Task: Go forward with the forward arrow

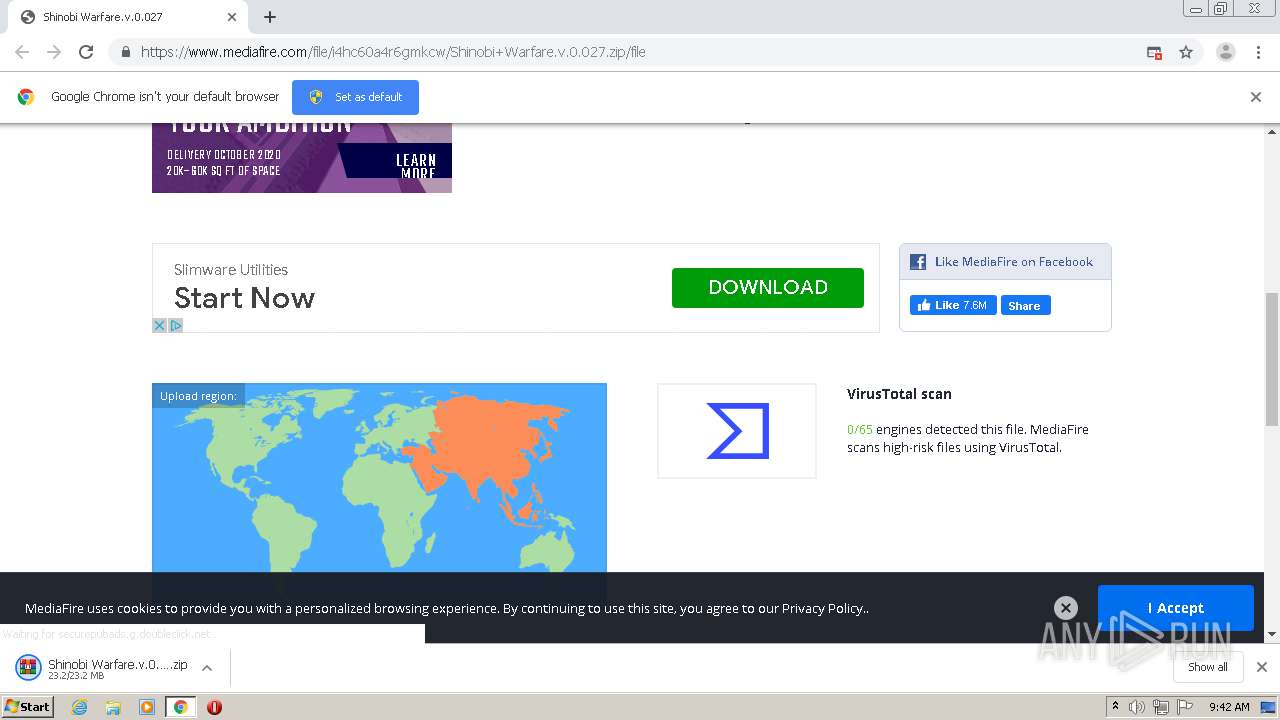Action: 54,52
